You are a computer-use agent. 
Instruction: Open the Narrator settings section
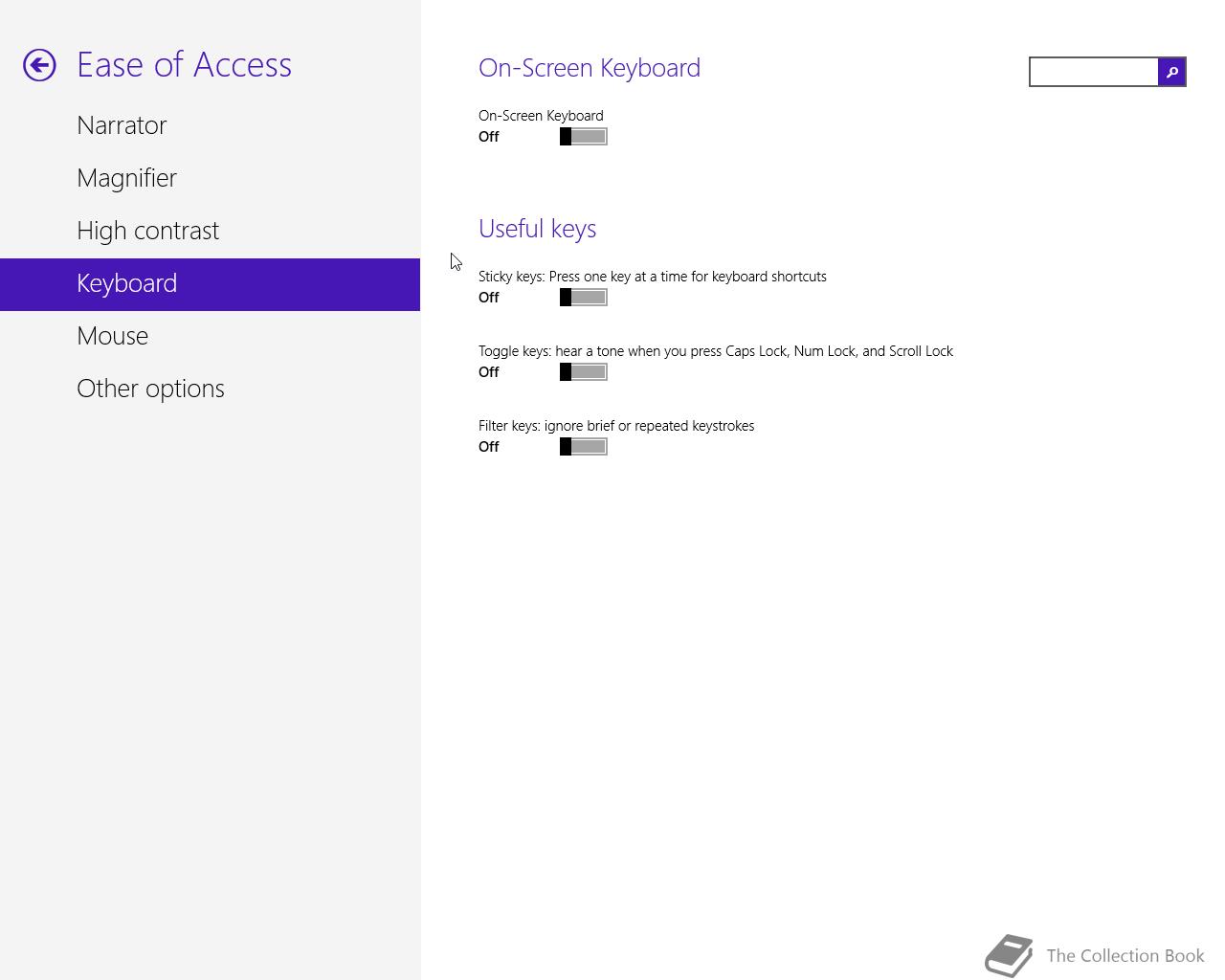(122, 125)
